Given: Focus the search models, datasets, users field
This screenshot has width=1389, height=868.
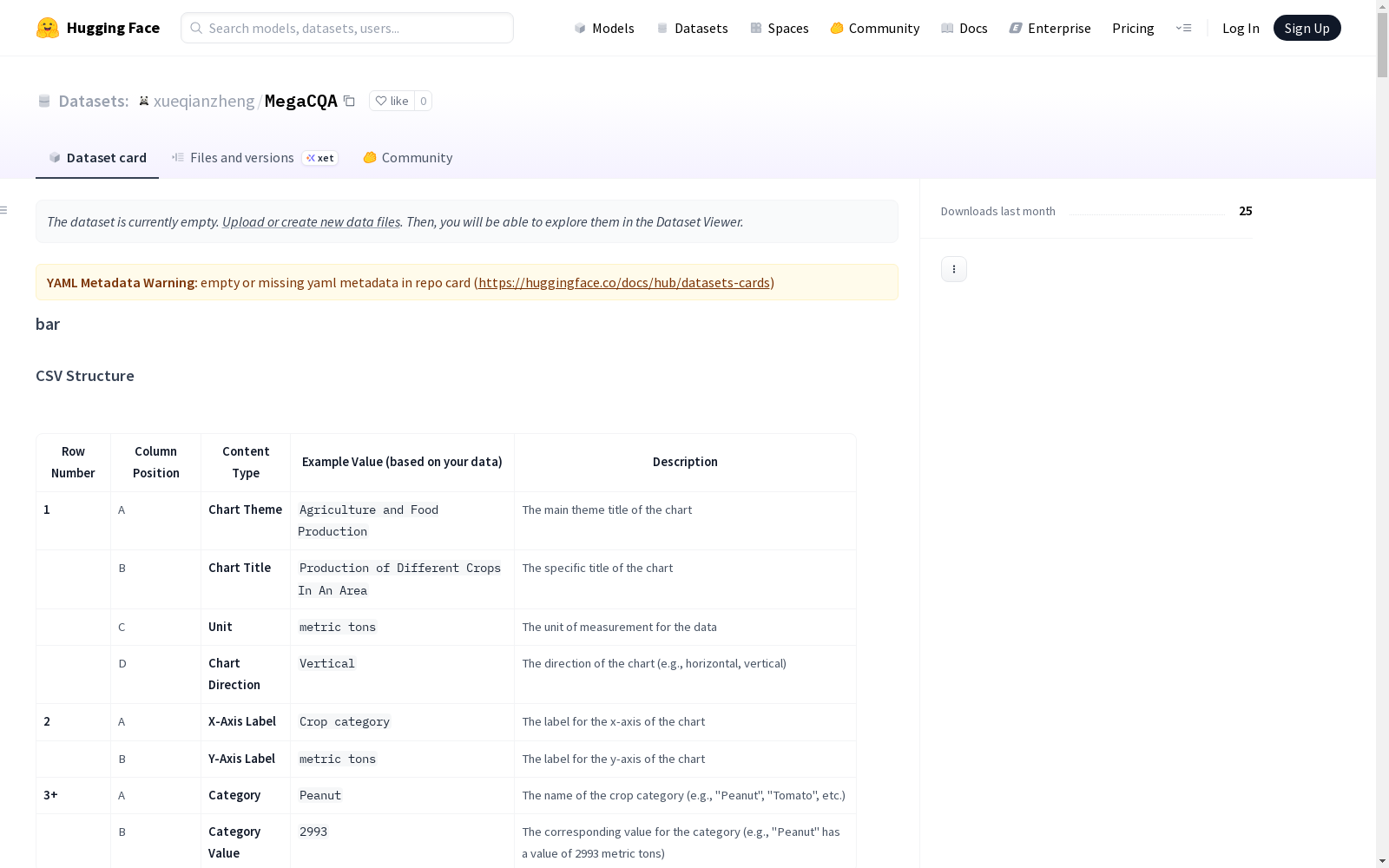Looking at the screenshot, I should 347,28.
